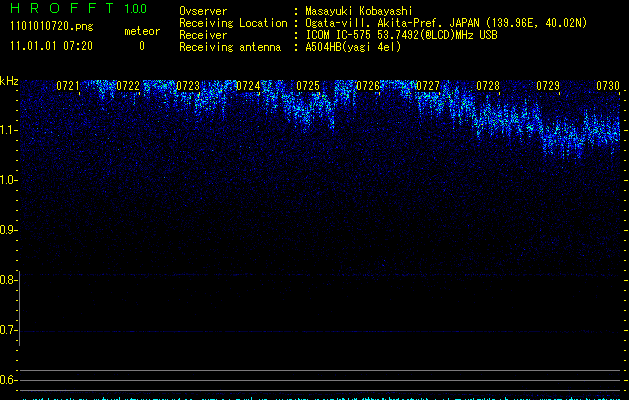
Task: Click the 0.9 frequency axis label
Action: [x=8, y=230]
